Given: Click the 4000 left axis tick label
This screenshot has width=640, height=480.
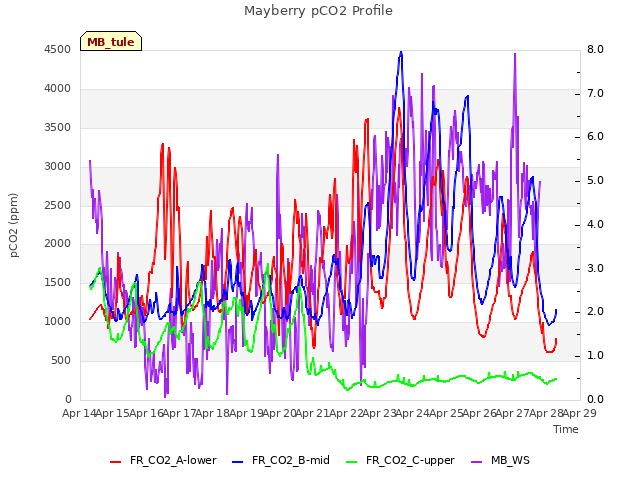Looking at the screenshot, I should [x=58, y=89].
